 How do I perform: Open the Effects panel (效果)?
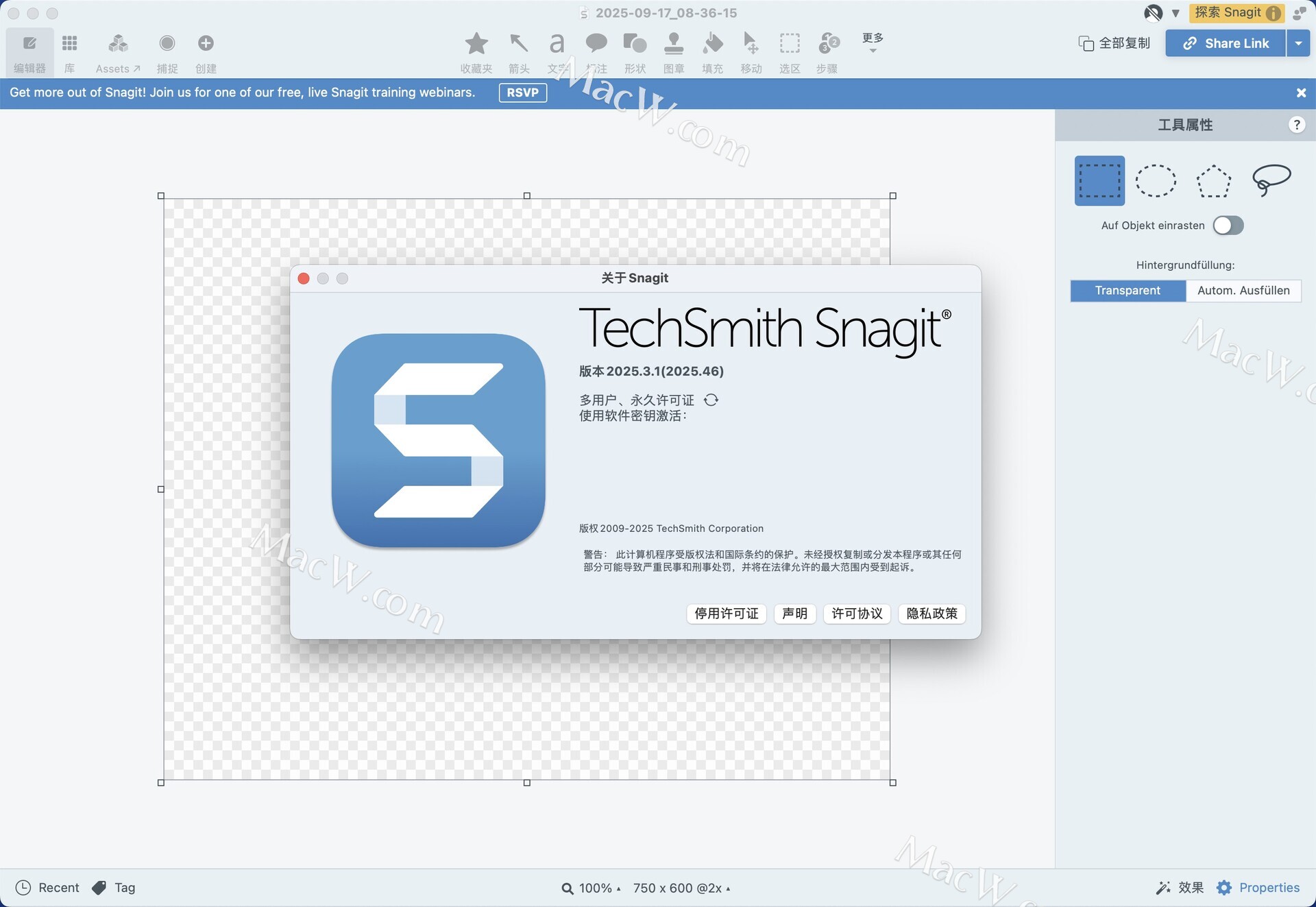pos(1180,888)
